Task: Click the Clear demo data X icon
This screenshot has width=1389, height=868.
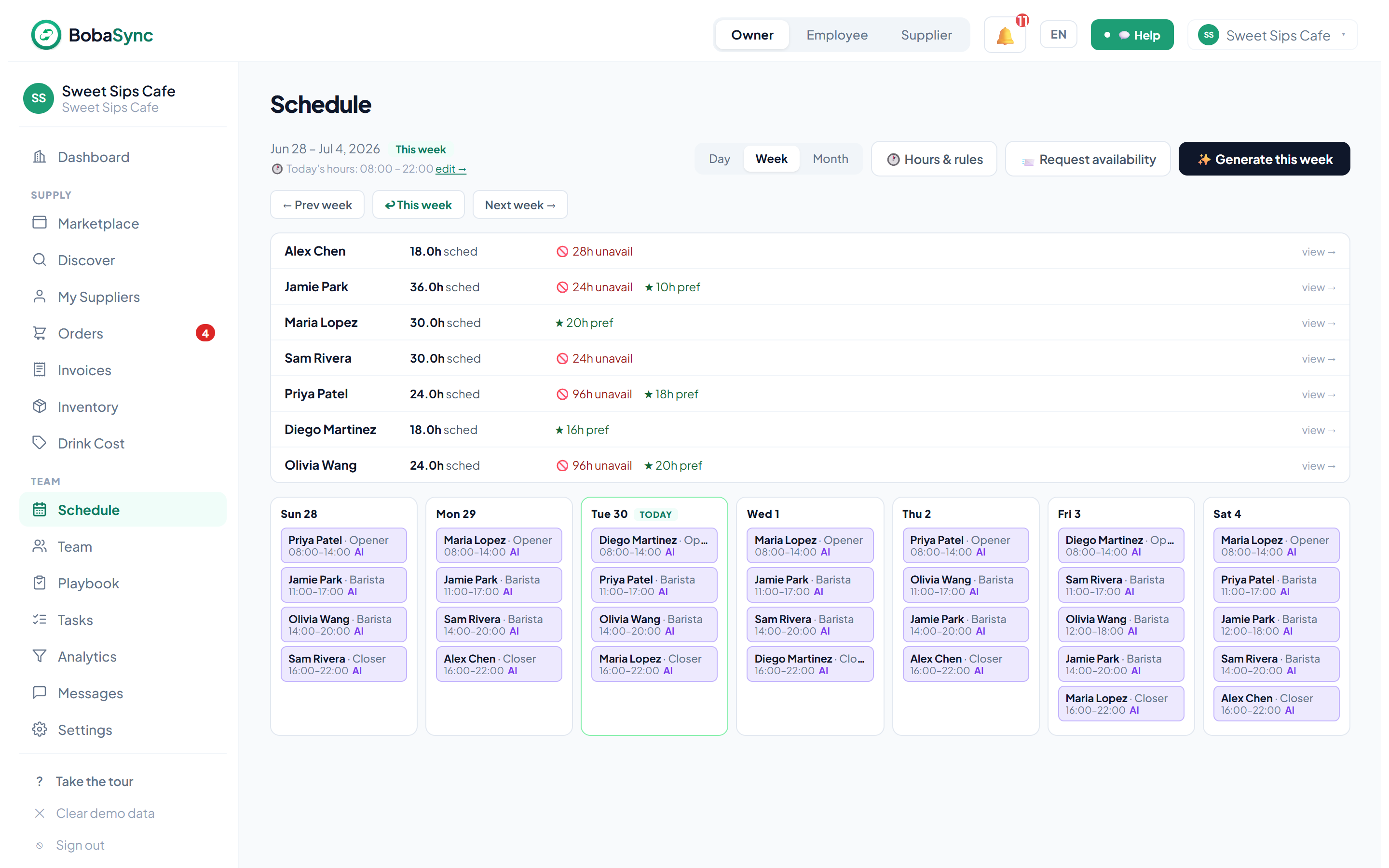Action: tap(40, 814)
